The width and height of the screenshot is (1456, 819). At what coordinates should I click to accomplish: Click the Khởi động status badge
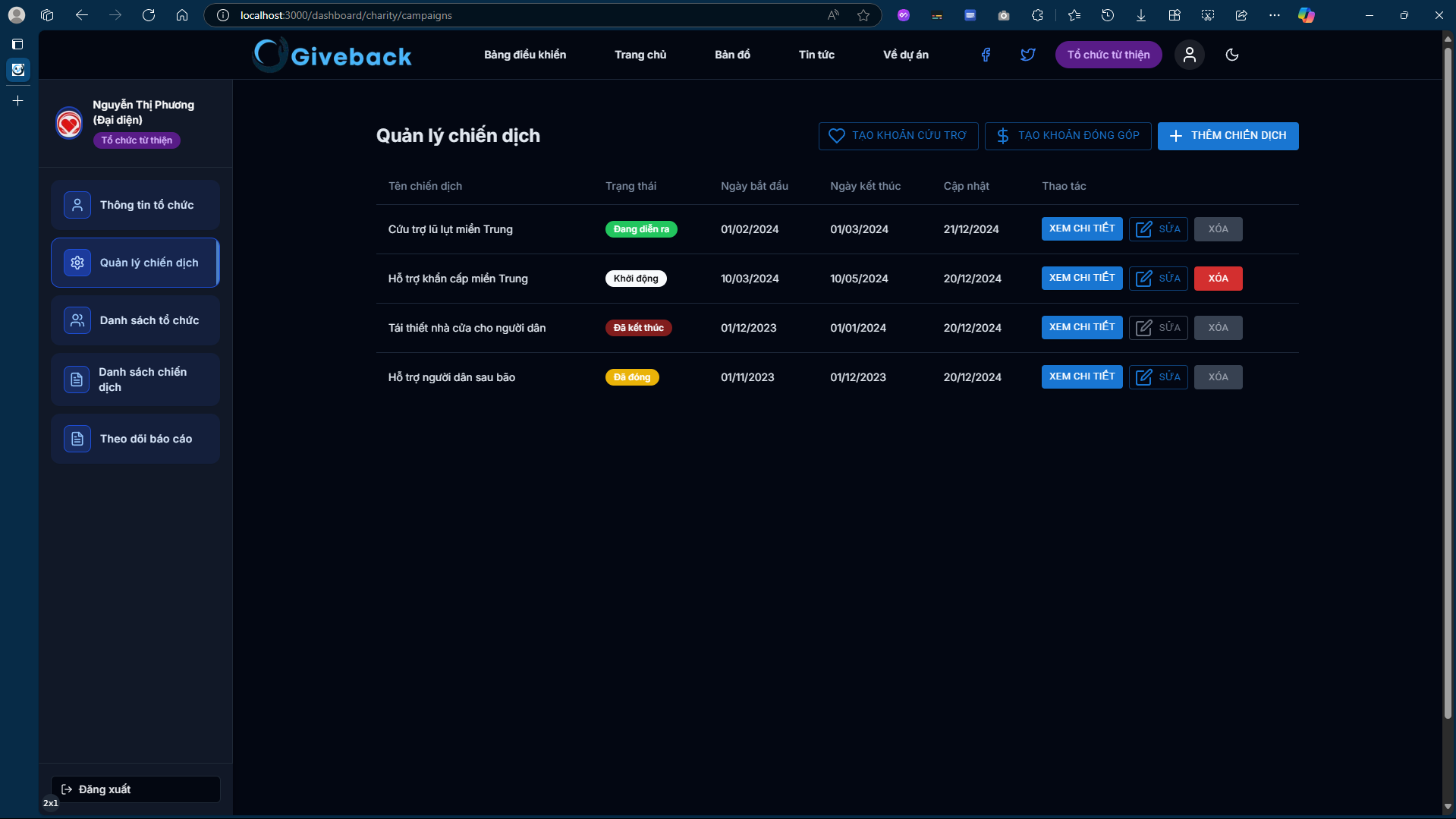(x=636, y=279)
